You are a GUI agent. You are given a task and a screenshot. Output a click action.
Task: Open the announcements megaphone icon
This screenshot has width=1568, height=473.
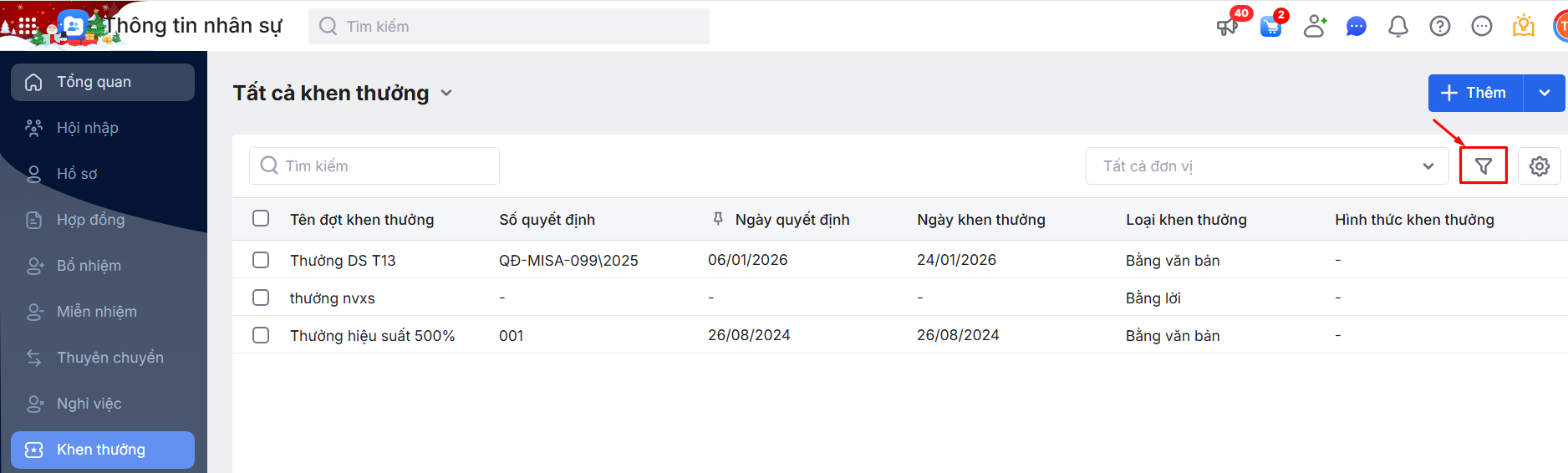[1227, 27]
